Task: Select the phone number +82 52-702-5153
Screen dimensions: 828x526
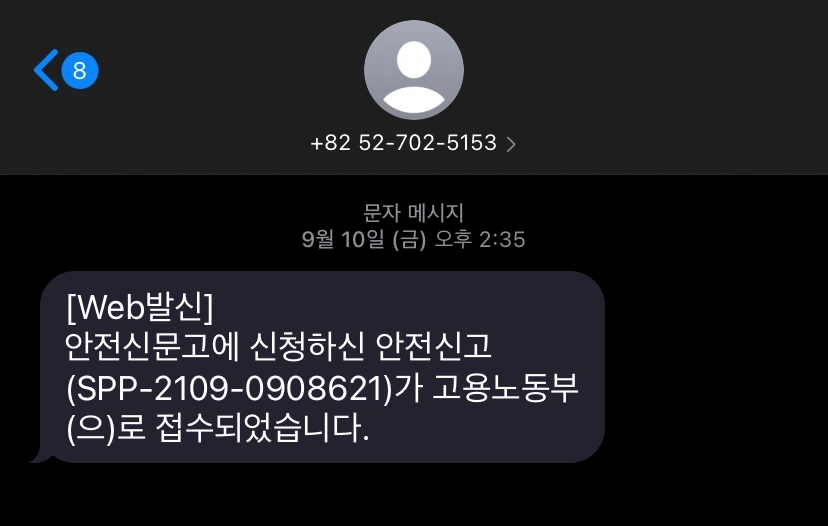Action: [x=403, y=143]
